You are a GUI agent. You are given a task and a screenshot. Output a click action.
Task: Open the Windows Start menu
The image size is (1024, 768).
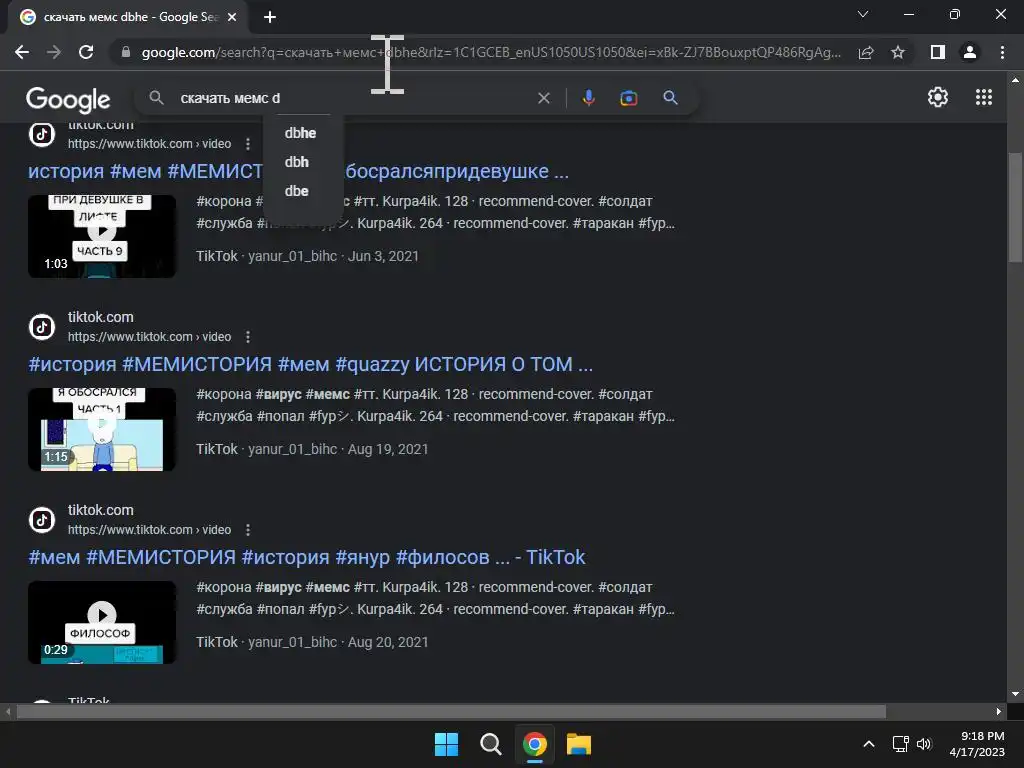(447, 744)
